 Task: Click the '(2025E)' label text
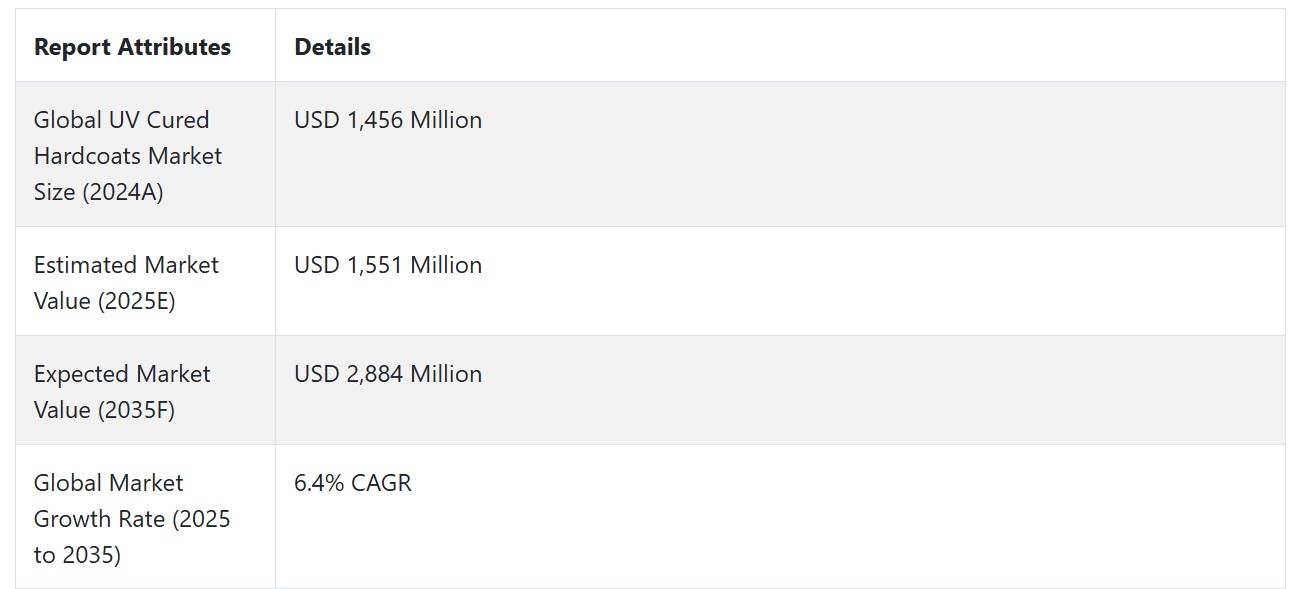(136, 301)
